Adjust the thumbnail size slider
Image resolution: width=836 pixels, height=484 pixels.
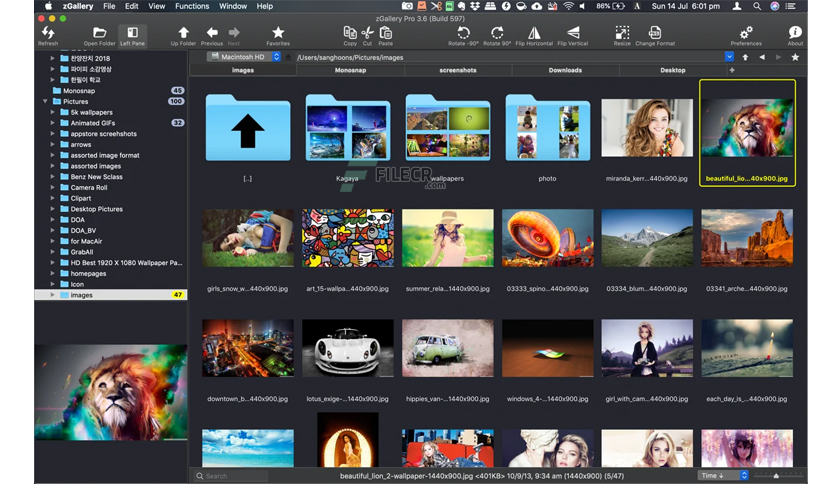tap(776, 475)
